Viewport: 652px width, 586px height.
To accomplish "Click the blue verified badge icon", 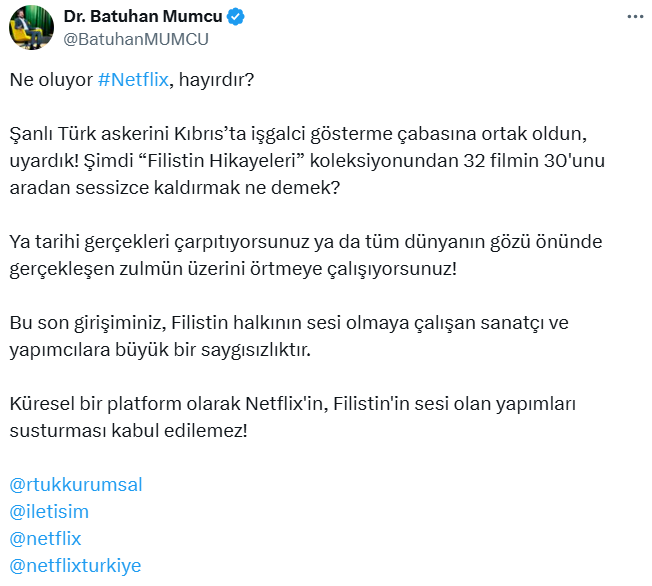I will tap(236, 17).
